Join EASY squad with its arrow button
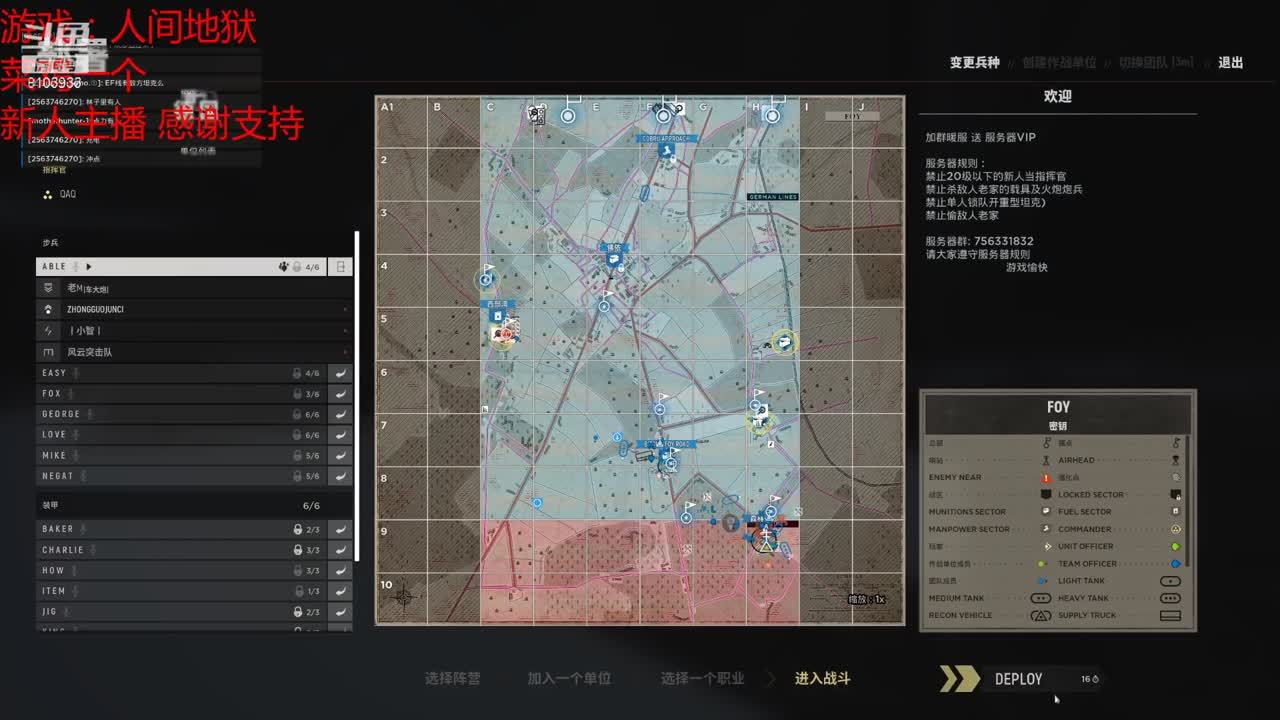The image size is (1280, 720). 341,373
